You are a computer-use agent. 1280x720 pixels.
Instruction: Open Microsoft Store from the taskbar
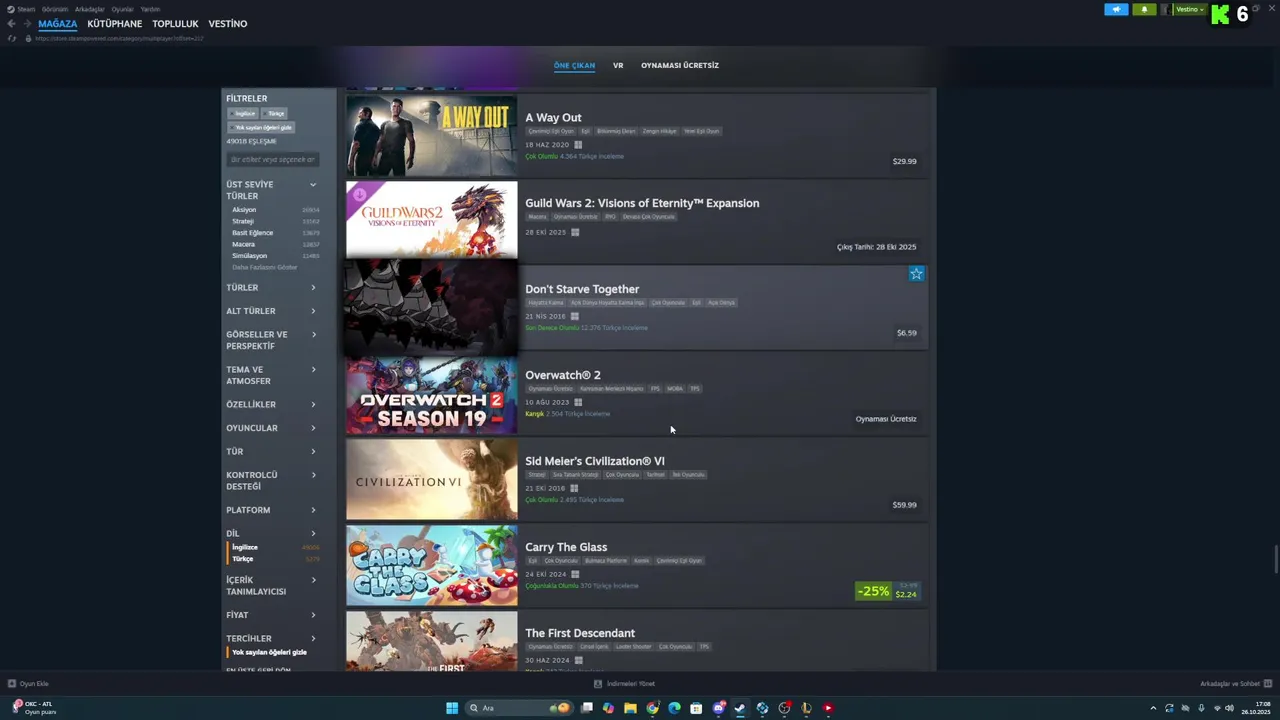click(x=696, y=708)
